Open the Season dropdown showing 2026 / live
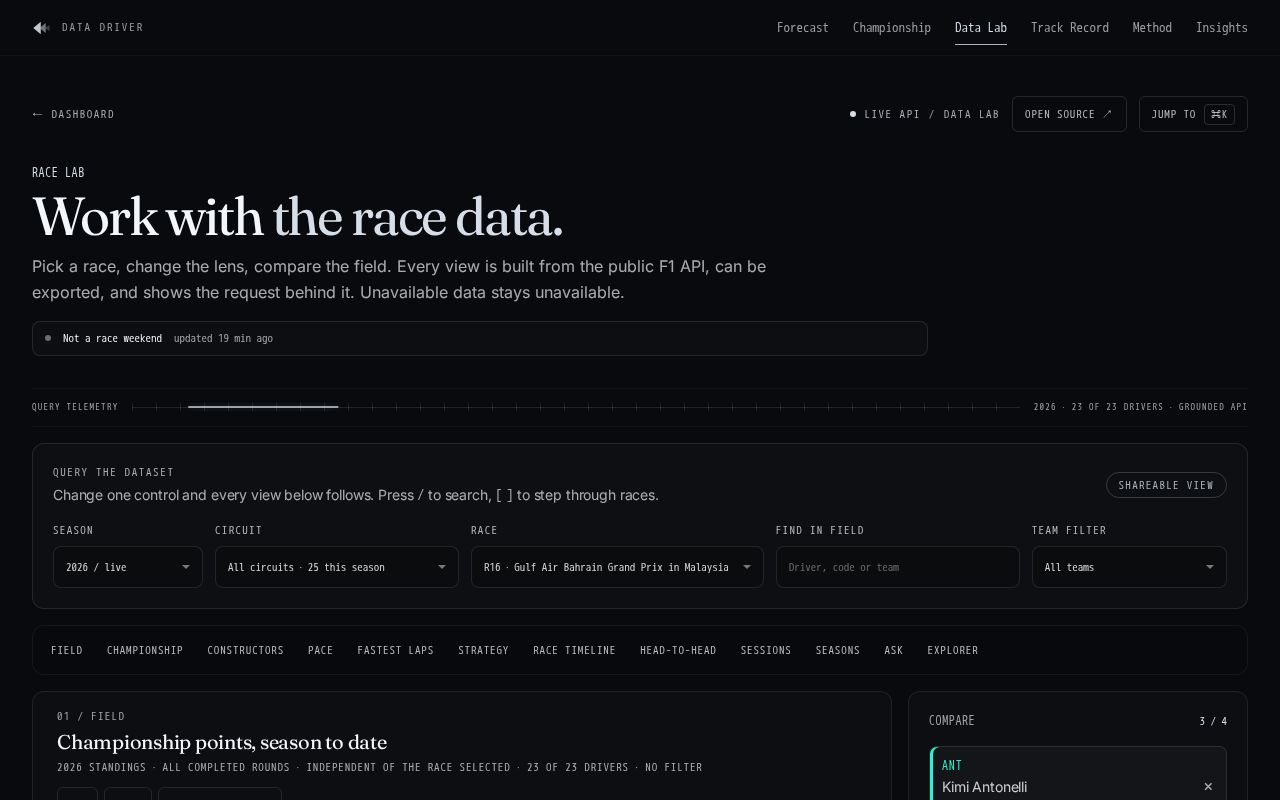Screen dimensions: 1280x800 tap(128, 567)
